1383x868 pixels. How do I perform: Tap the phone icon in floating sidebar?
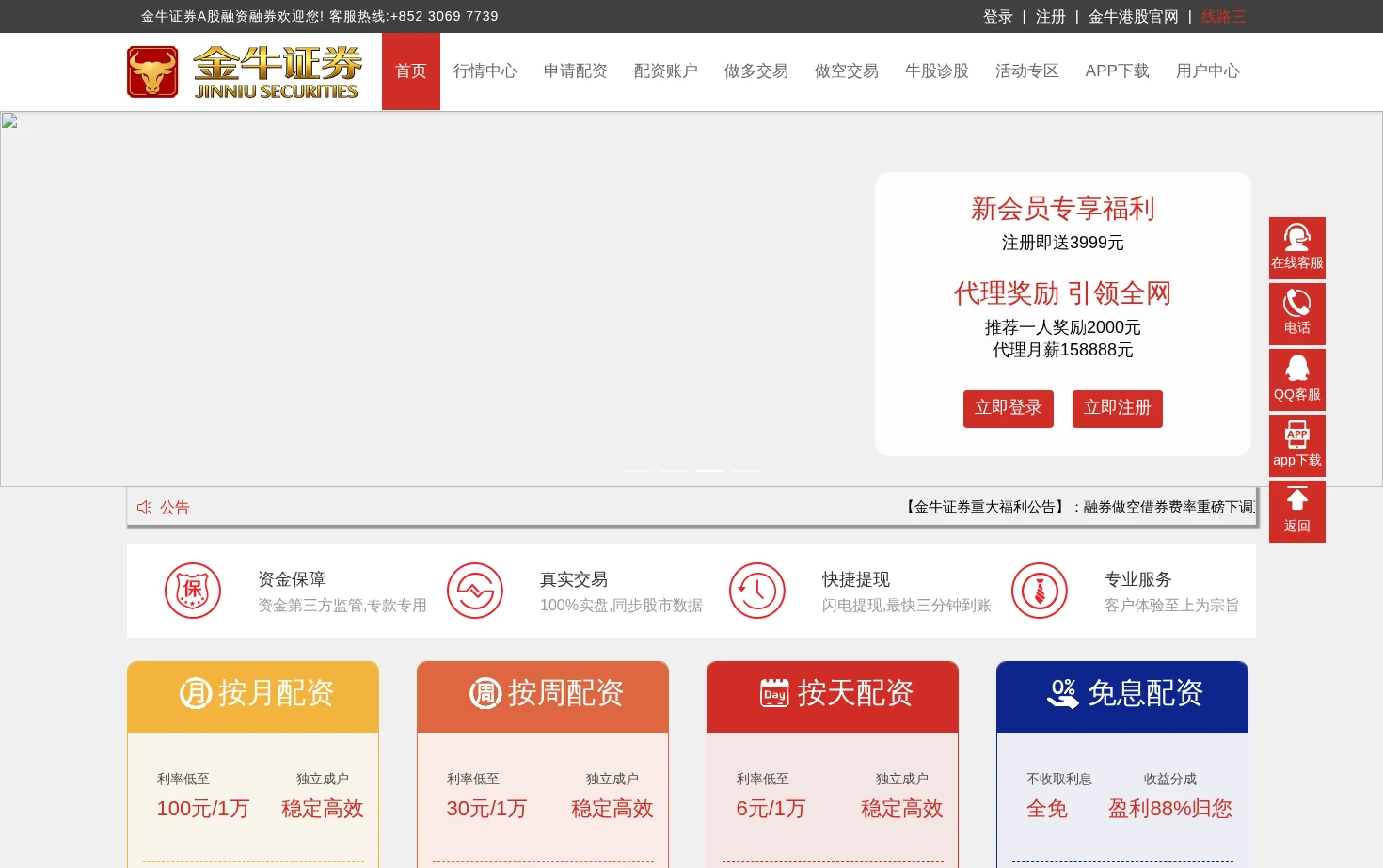coord(1297,302)
